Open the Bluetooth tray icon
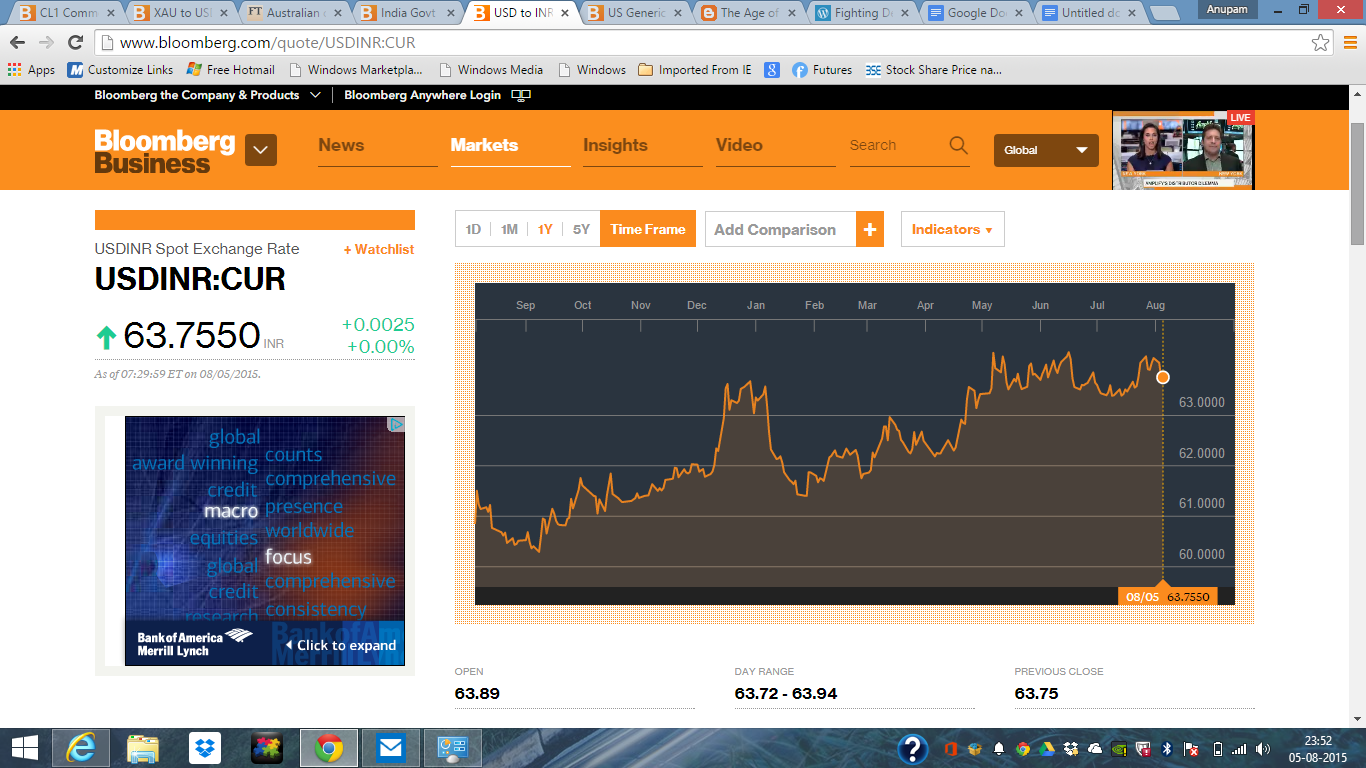The width and height of the screenshot is (1366, 768). tap(1166, 749)
